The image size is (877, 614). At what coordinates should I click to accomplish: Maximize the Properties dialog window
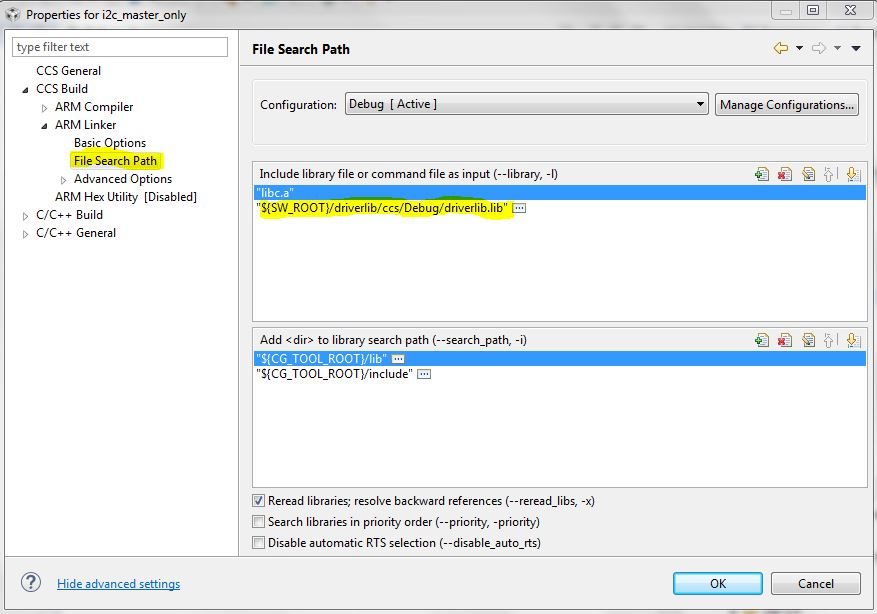813,10
